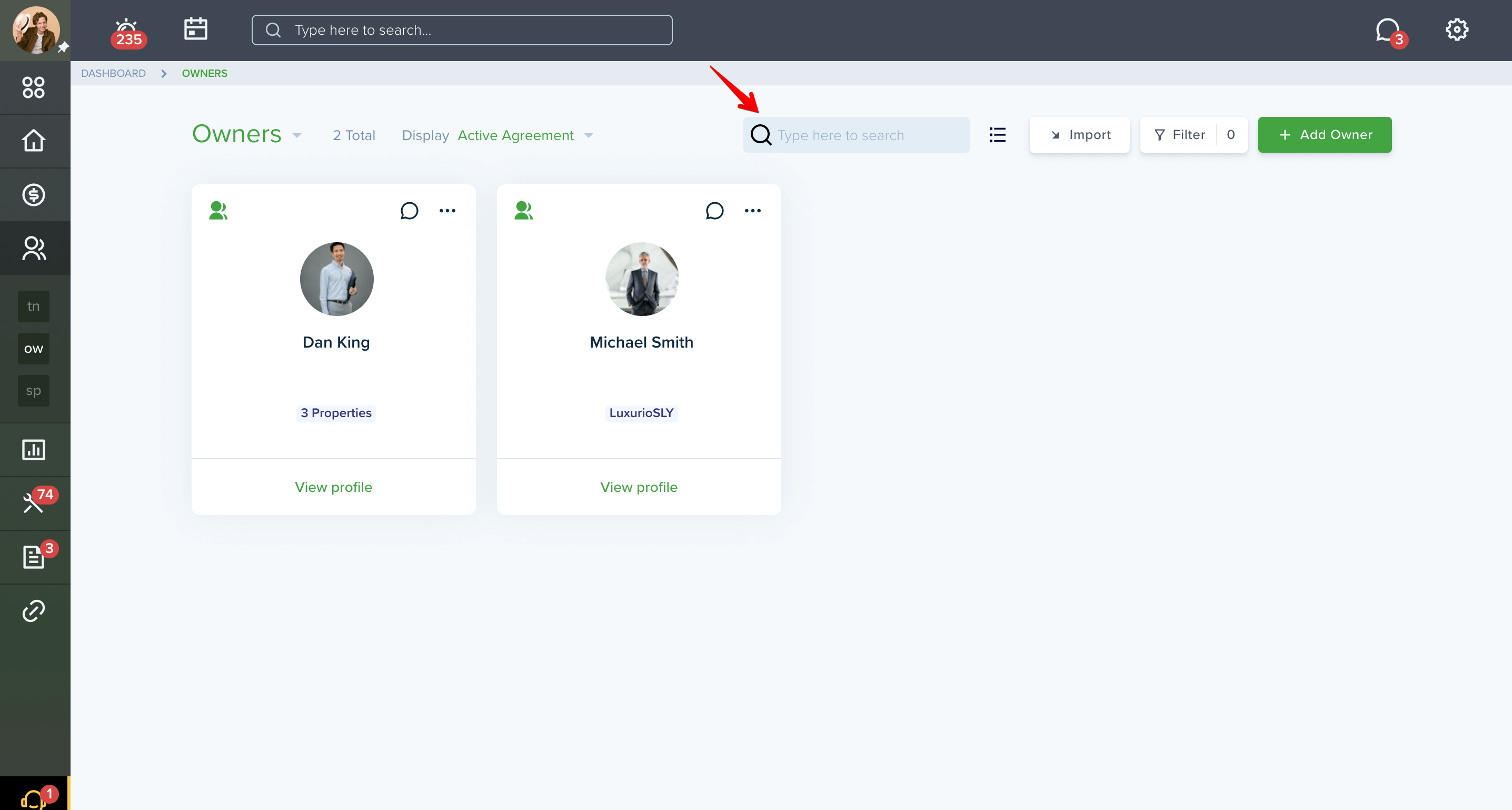Open Michael Smith's three-dot menu
Image resolution: width=1512 pixels, height=810 pixels.
click(x=752, y=210)
